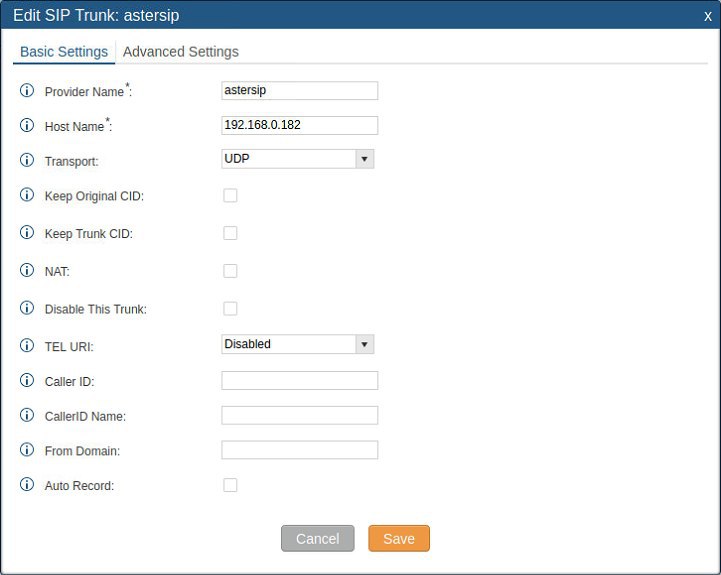Click info icon beside Caller ID
The height and width of the screenshot is (575, 721).
(27, 380)
